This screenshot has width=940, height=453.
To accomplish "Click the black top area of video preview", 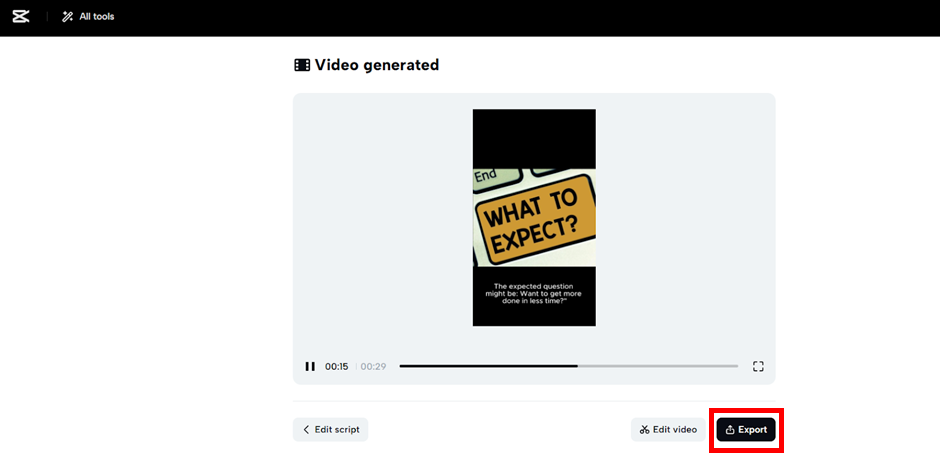I will pyautogui.click(x=534, y=137).
